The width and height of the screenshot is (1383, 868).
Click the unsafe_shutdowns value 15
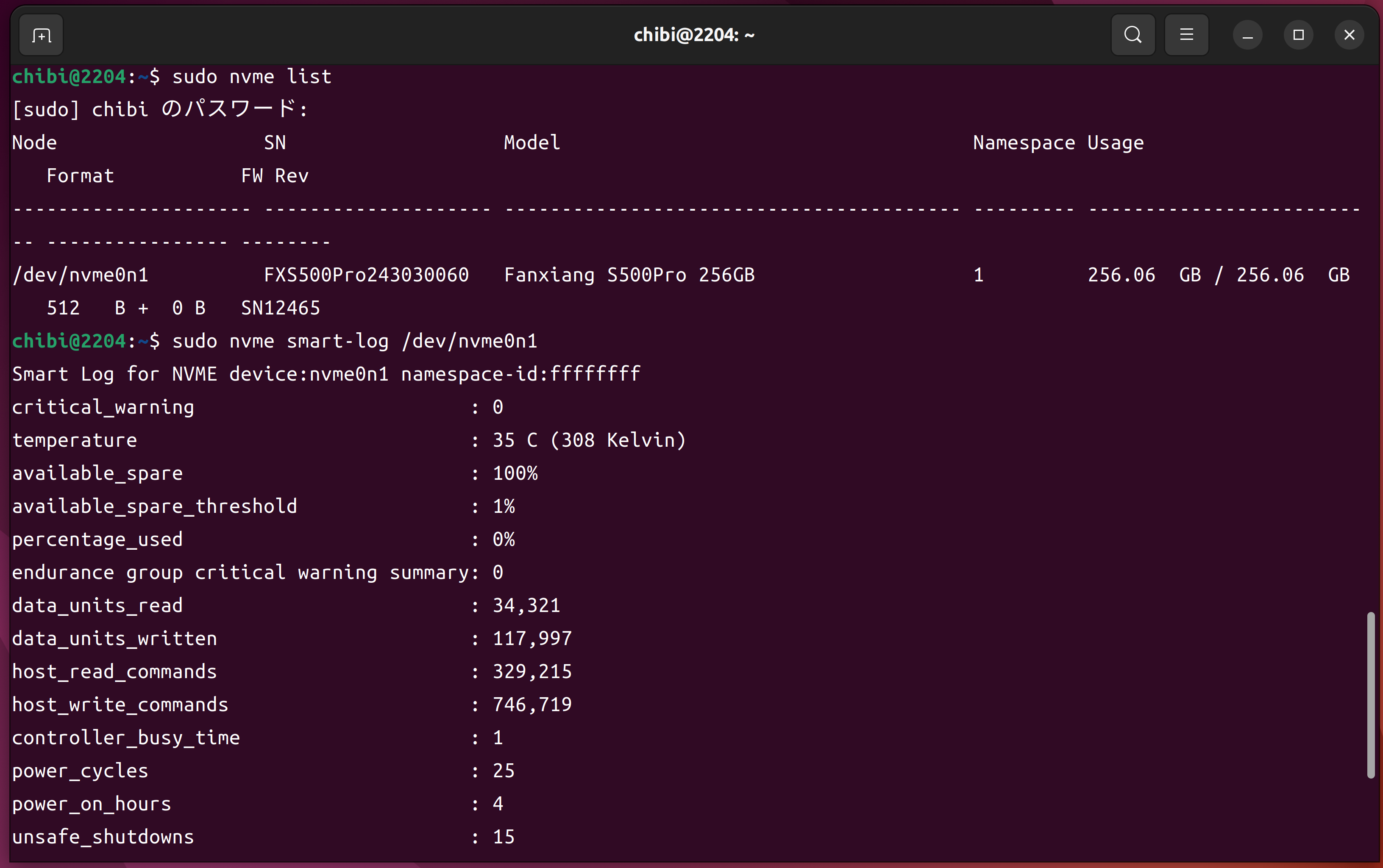[x=504, y=837]
